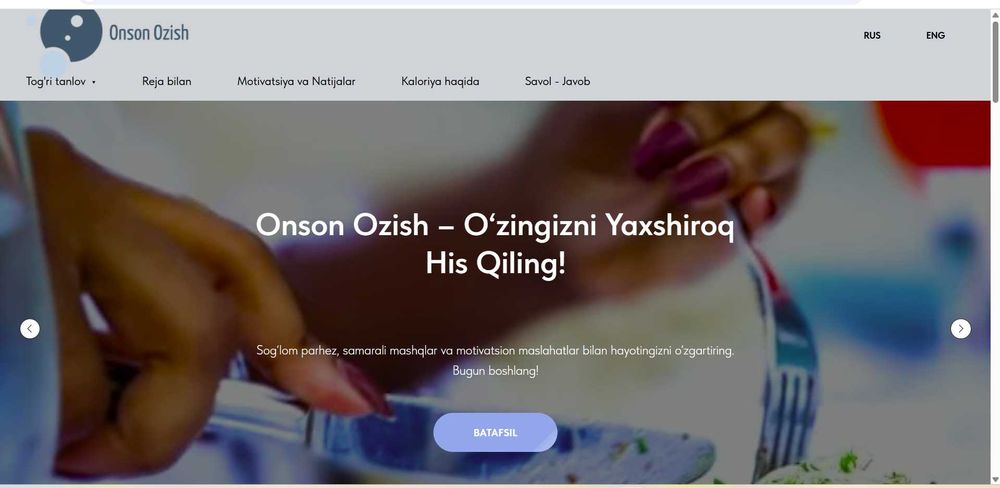The height and width of the screenshot is (488, 1000).
Task: Switch site language to ENG
Action: click(x=936, y=36)
